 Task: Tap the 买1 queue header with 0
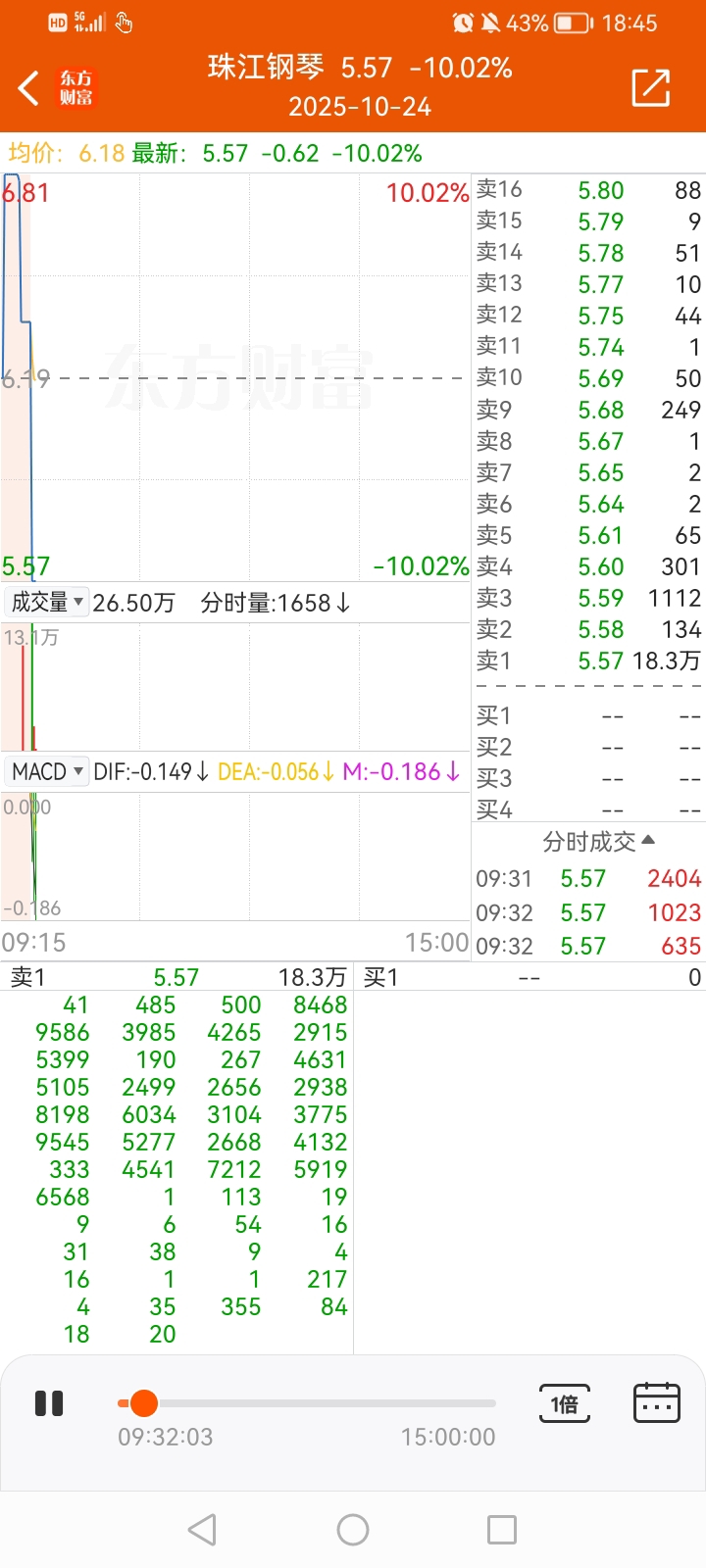click(x=531, y=977)
